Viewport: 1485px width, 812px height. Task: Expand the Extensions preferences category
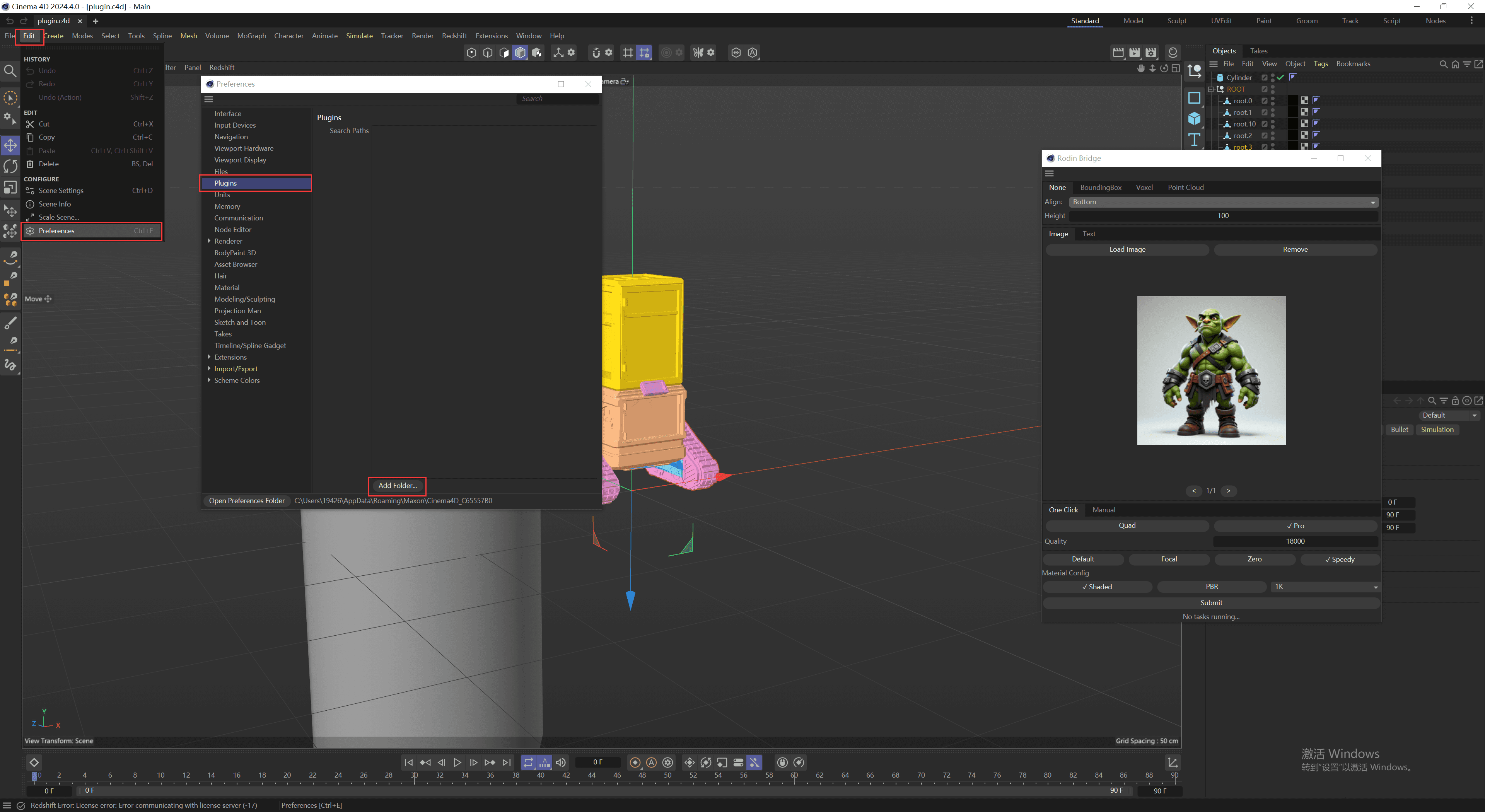tap(209, 357)
